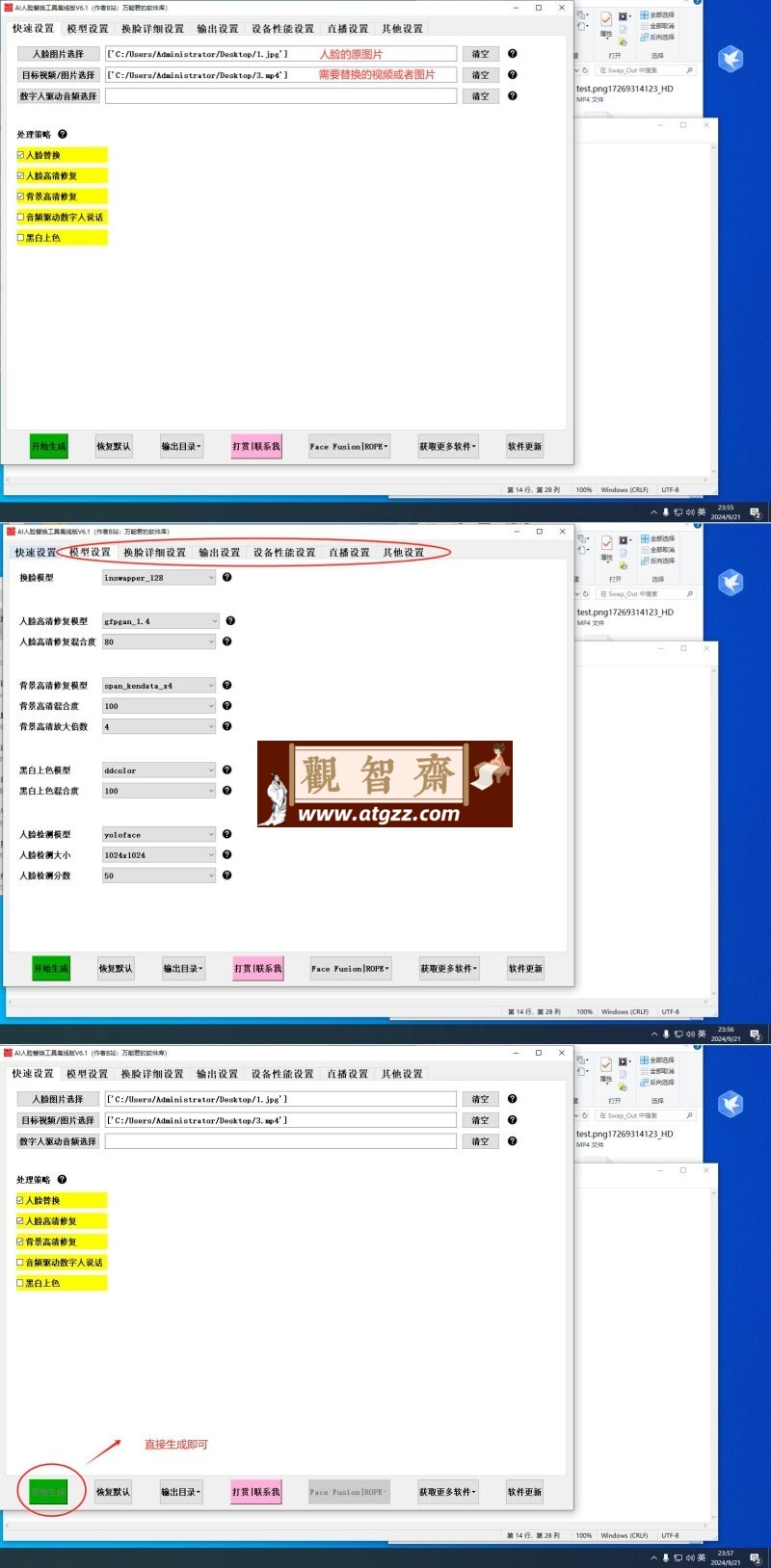Screen dimensions: 771x1568
Task: Click pink 打赏|联系我 button in 23:56 screenshot
Action: (258, 968)
